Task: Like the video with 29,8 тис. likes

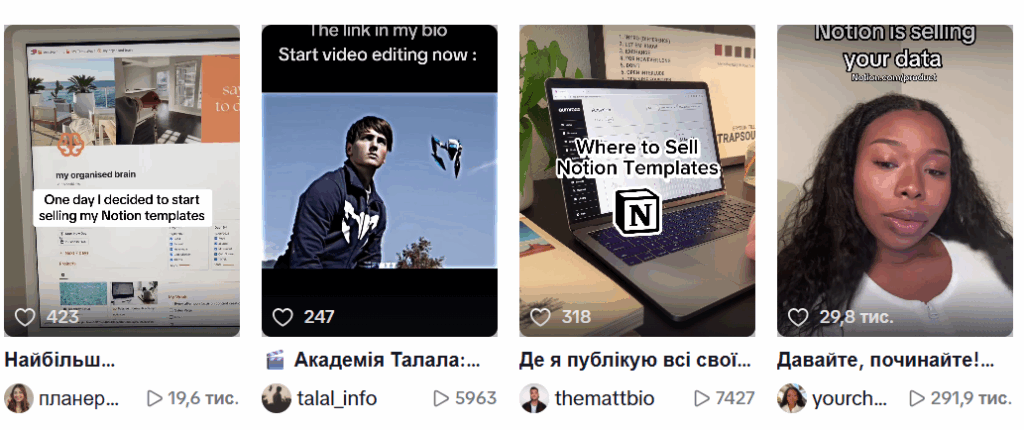Action: [x=797, y=318]
